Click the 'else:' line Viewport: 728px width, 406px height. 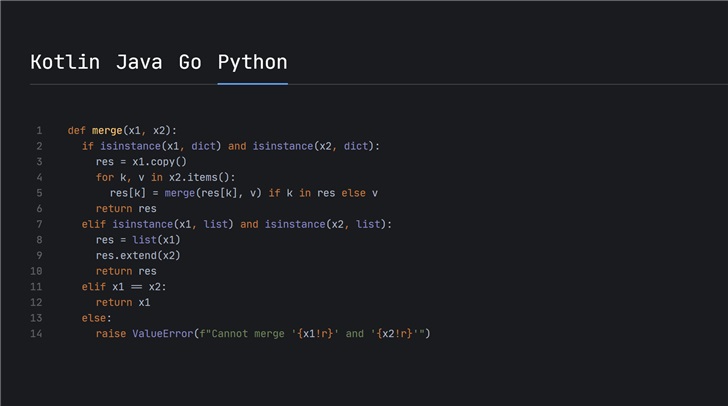click(97, 318)
